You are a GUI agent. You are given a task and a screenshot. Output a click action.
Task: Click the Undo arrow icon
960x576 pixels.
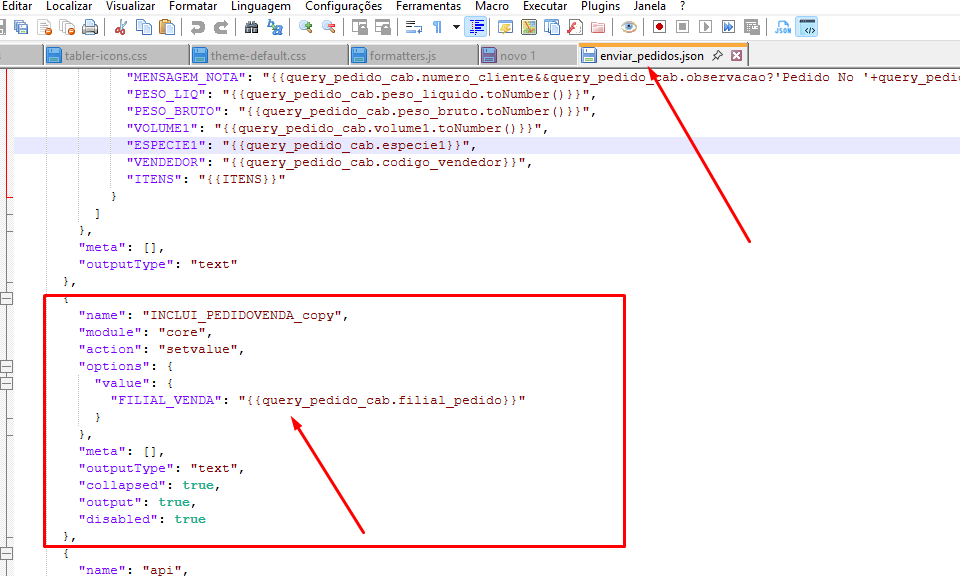tap(198, 27)
